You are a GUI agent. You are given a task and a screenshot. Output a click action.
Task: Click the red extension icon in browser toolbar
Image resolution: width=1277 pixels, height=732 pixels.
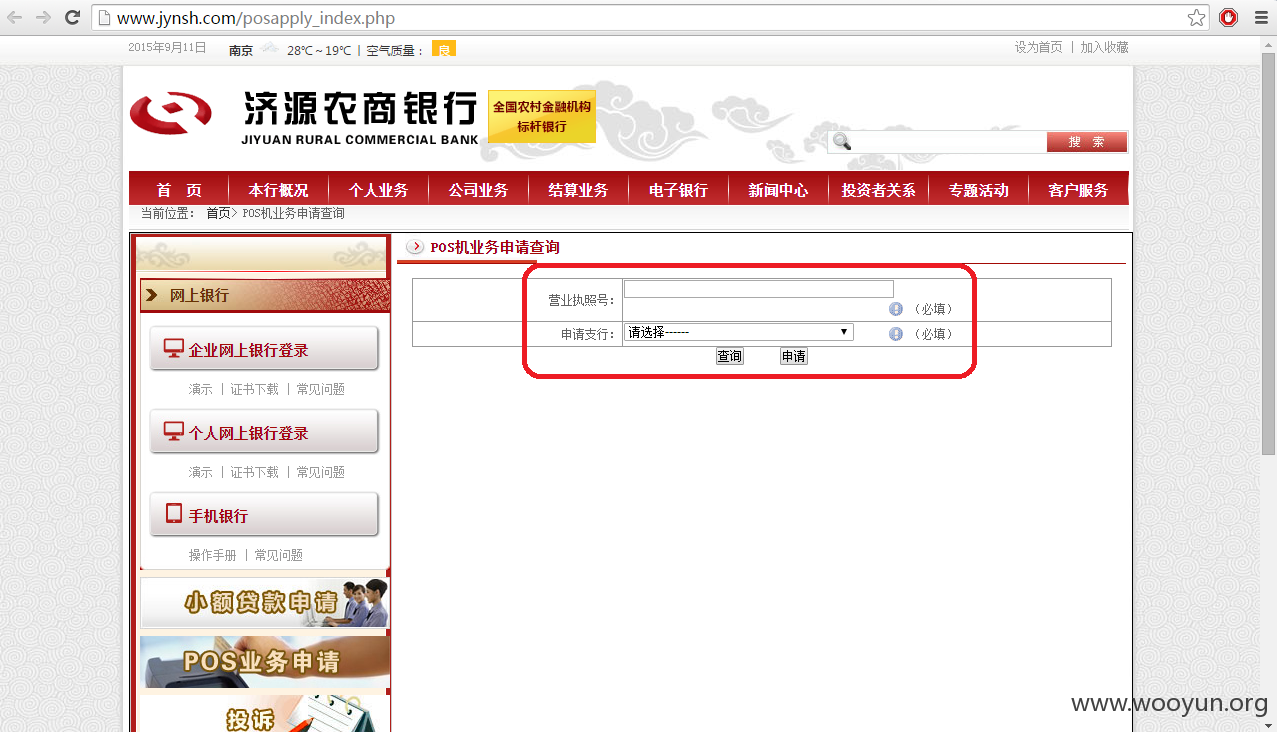click(1229, 17)
